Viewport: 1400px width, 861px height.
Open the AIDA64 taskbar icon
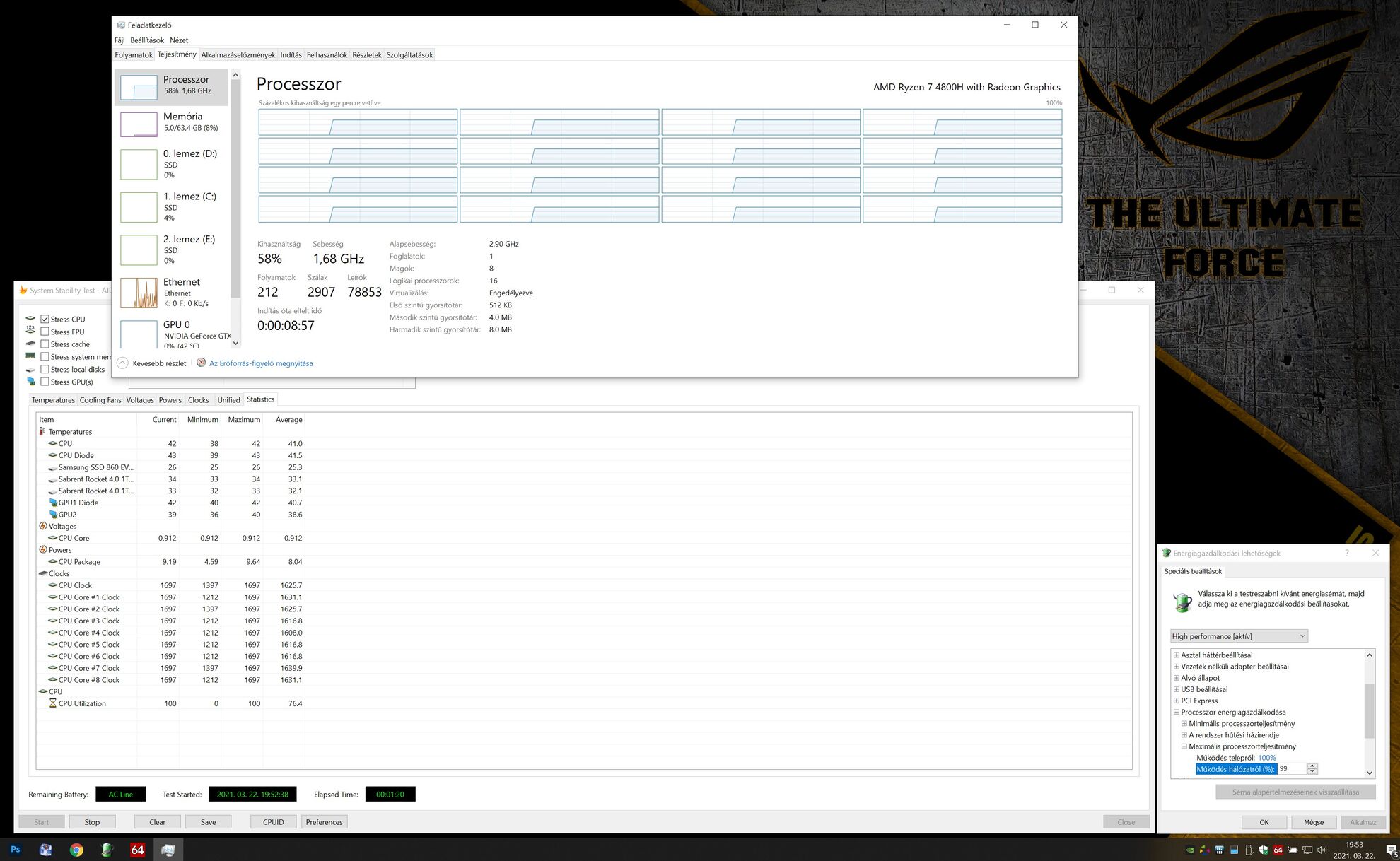coord(137,850)
